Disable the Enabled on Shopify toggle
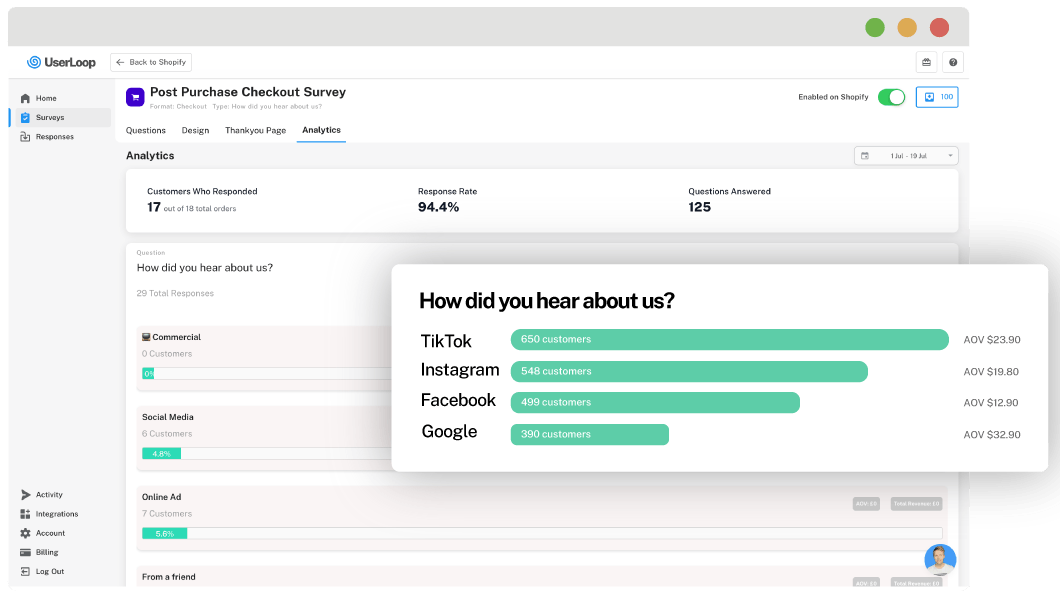The height and width of the screenshot is (602, 1060). click(891, 97)
